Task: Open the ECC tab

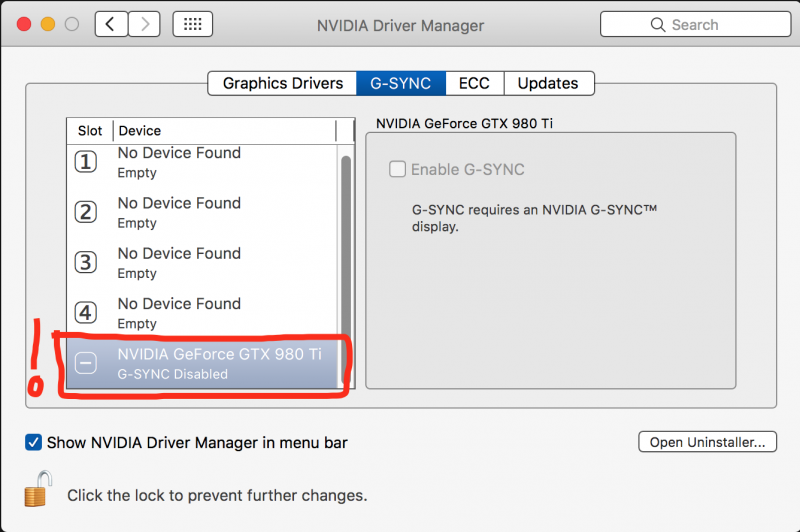Action: tap(474, 83)
